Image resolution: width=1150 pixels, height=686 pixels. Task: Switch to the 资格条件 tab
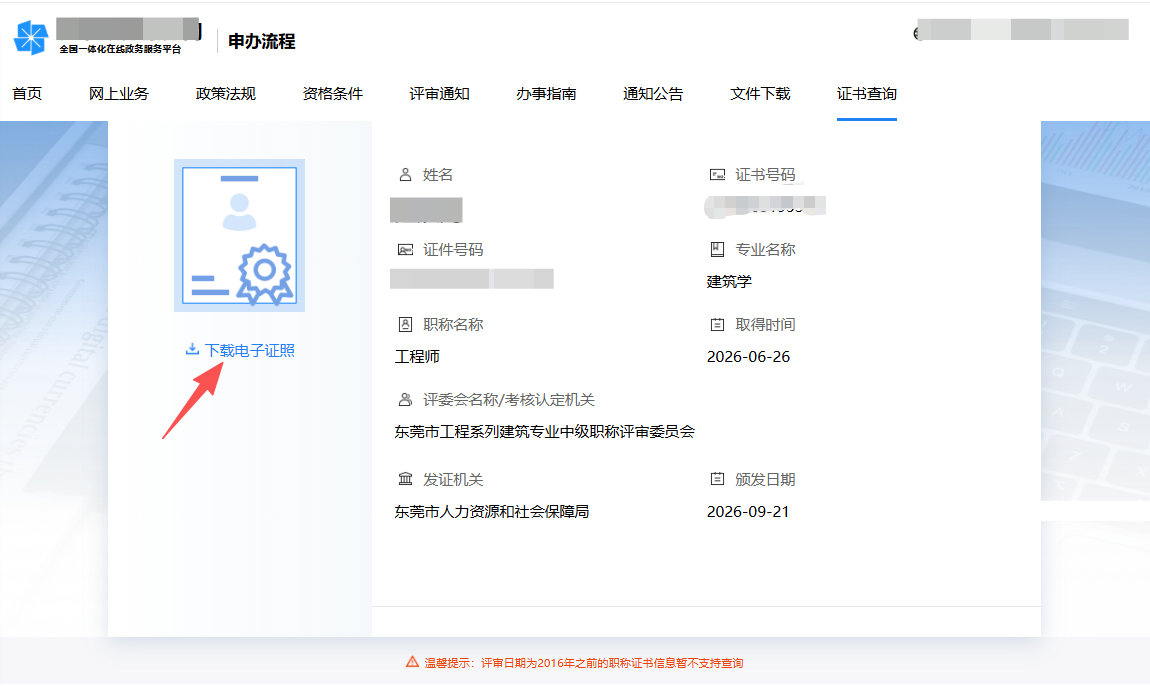332,94
